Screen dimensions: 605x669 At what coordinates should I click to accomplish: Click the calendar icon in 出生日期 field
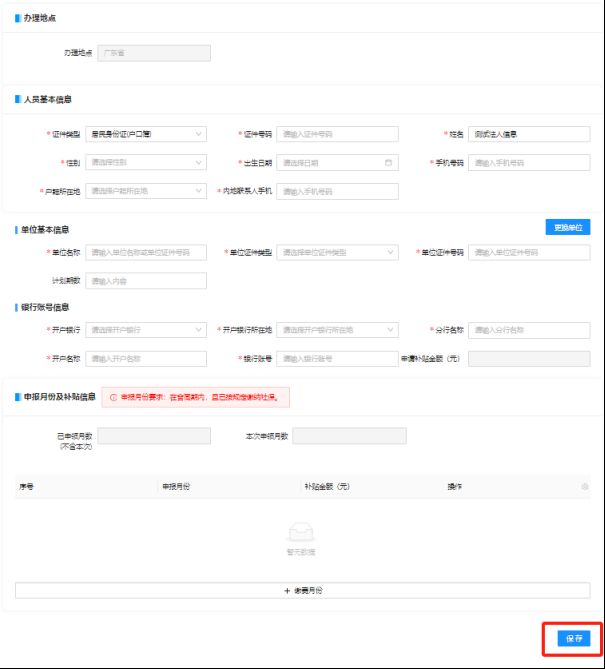388,163
